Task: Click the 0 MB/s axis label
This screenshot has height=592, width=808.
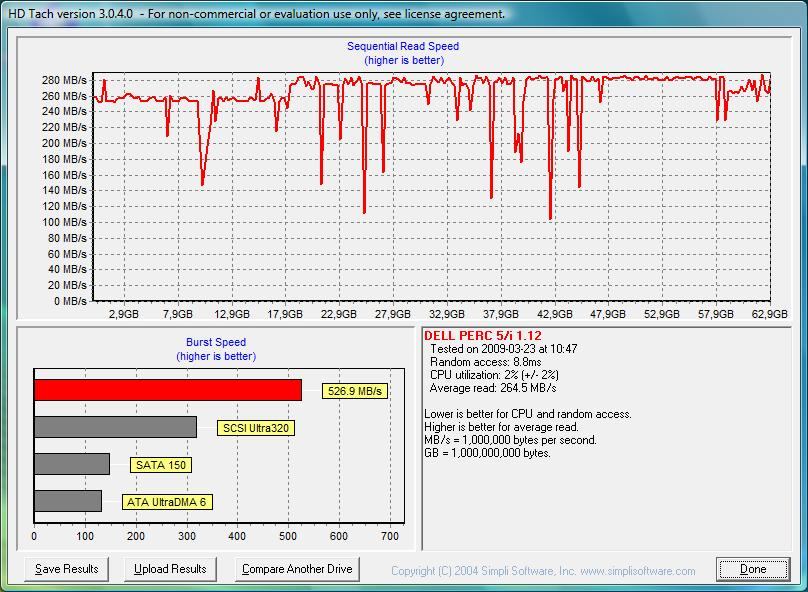Action: 70,301
